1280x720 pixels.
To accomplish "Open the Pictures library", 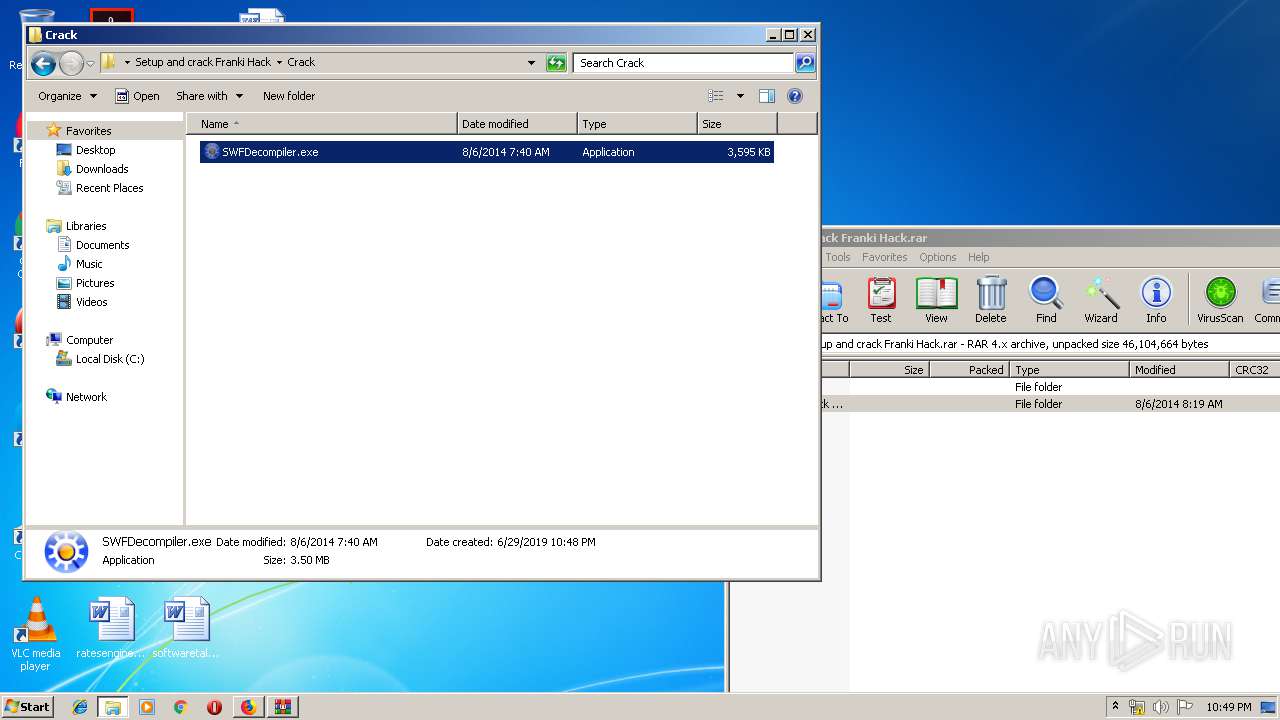I will (95, 283).
